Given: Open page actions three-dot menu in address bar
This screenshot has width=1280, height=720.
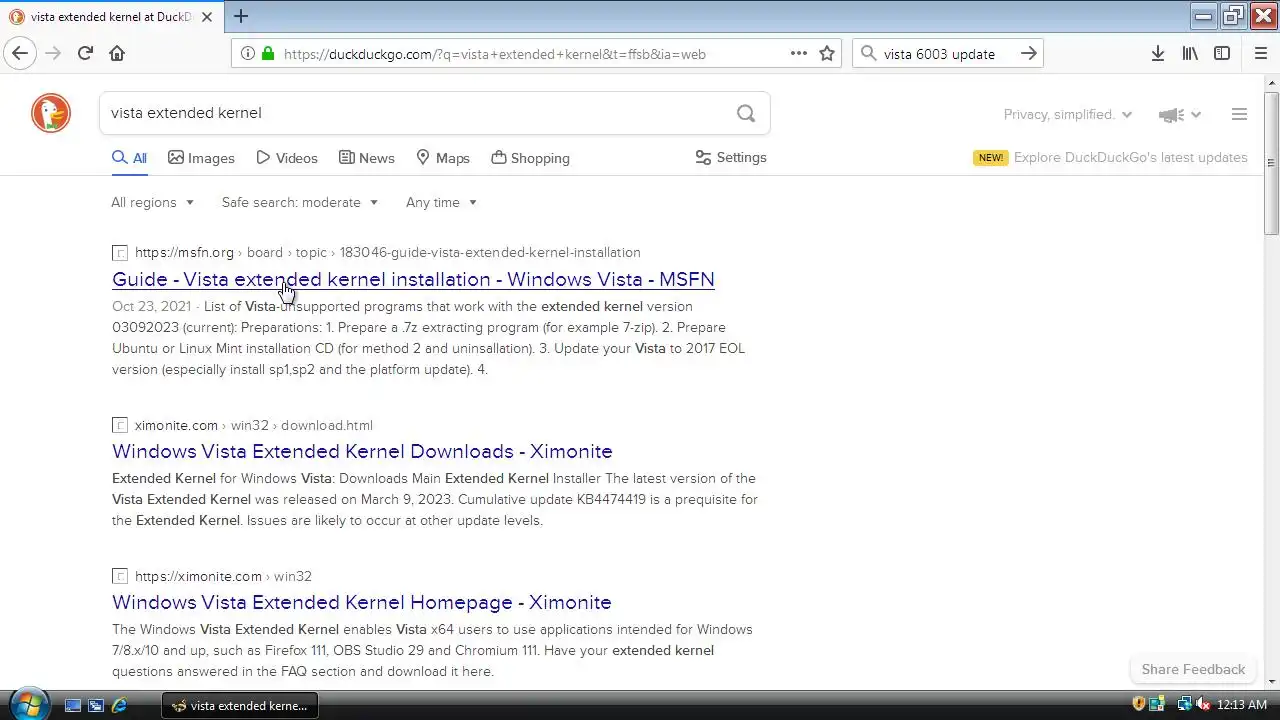Looking at the screenshot, I should [799, 54].
